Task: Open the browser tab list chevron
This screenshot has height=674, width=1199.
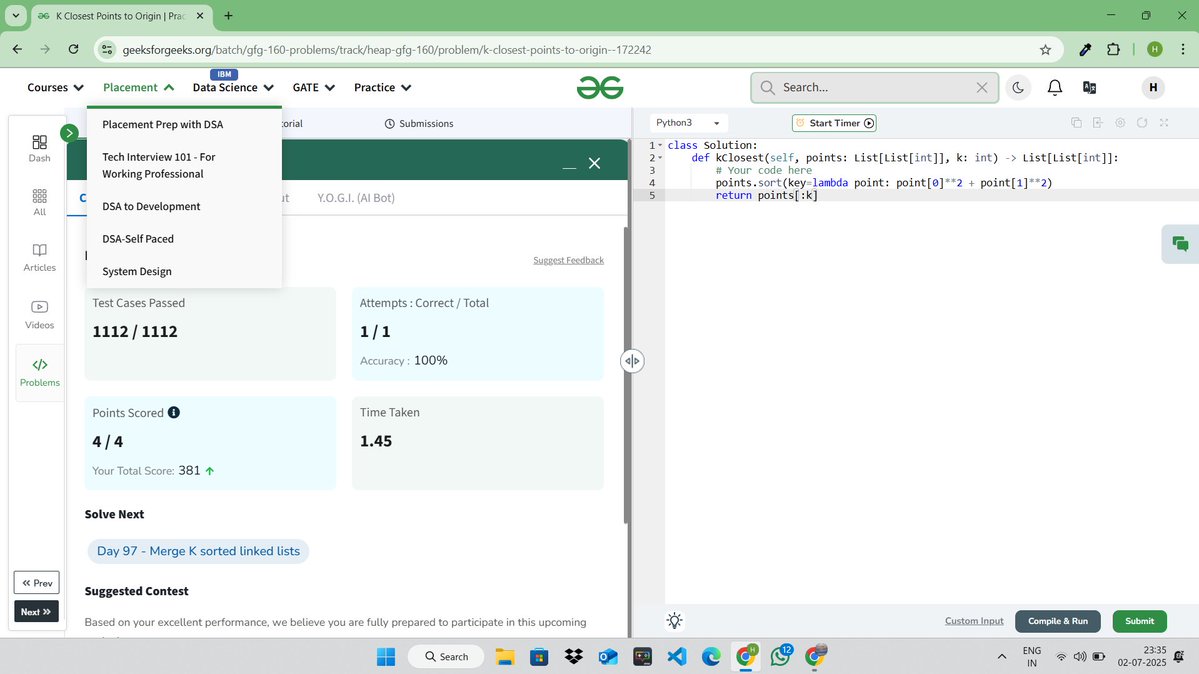Action: [x=15, y=15]
